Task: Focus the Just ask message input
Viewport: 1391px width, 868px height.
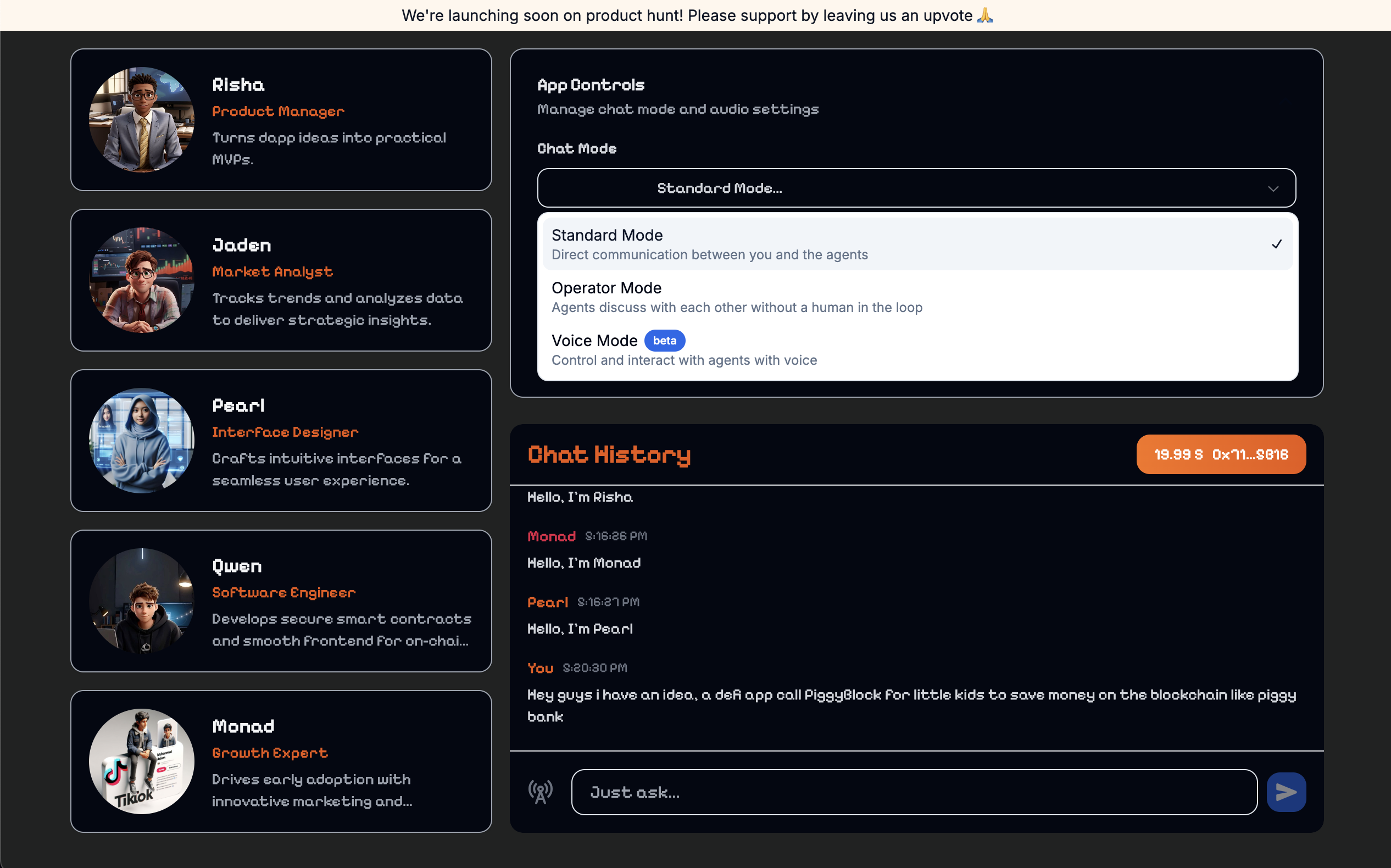Action: [x=914, y=792]
